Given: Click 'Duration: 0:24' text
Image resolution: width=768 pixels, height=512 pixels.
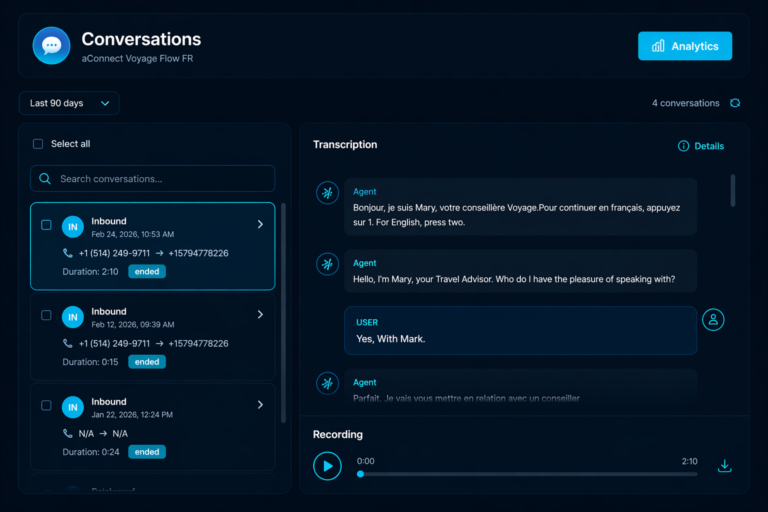Looking at the screenshot, I should click(91, 452).
